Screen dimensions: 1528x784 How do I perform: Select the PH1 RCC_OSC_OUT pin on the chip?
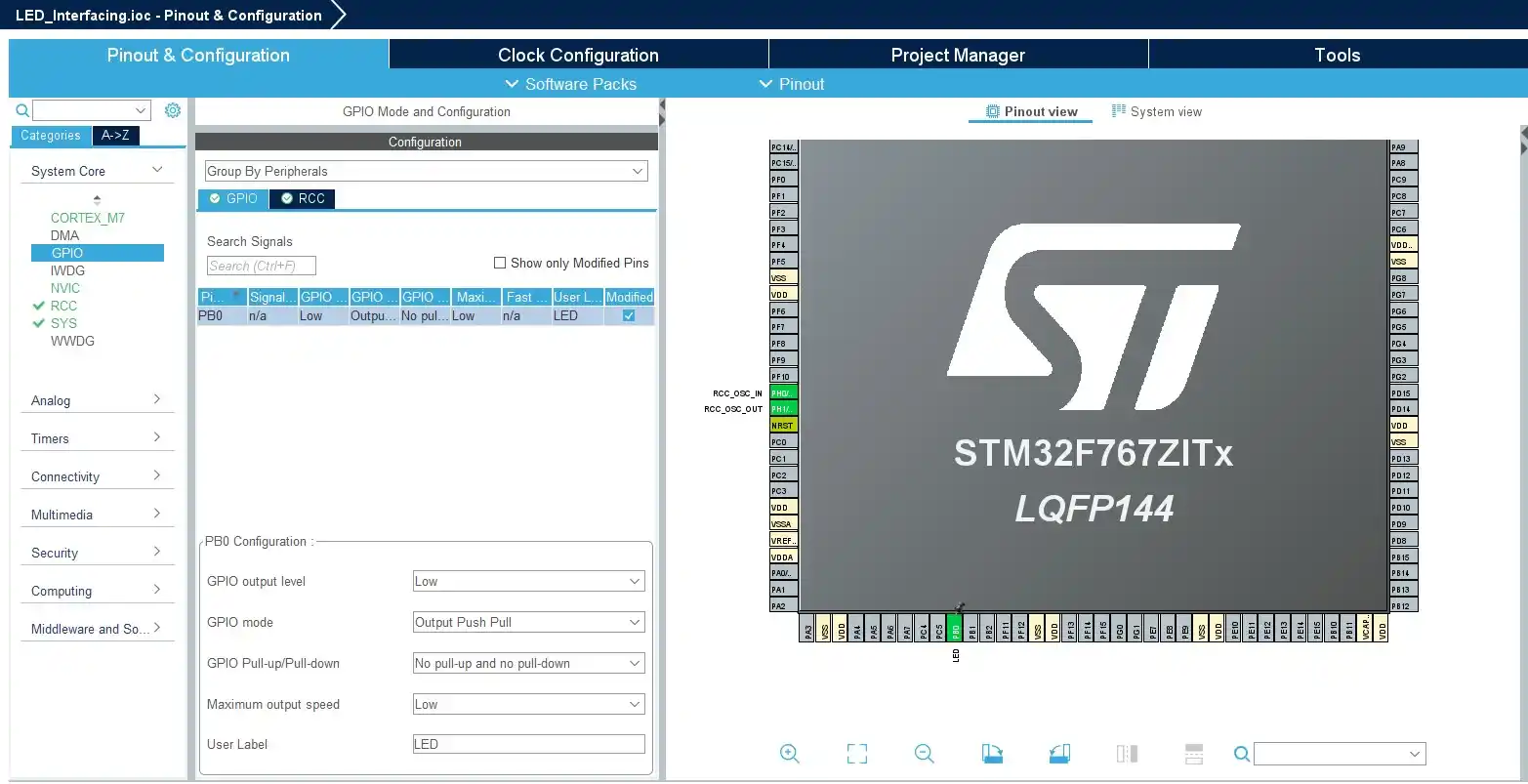tap(783, 409)
